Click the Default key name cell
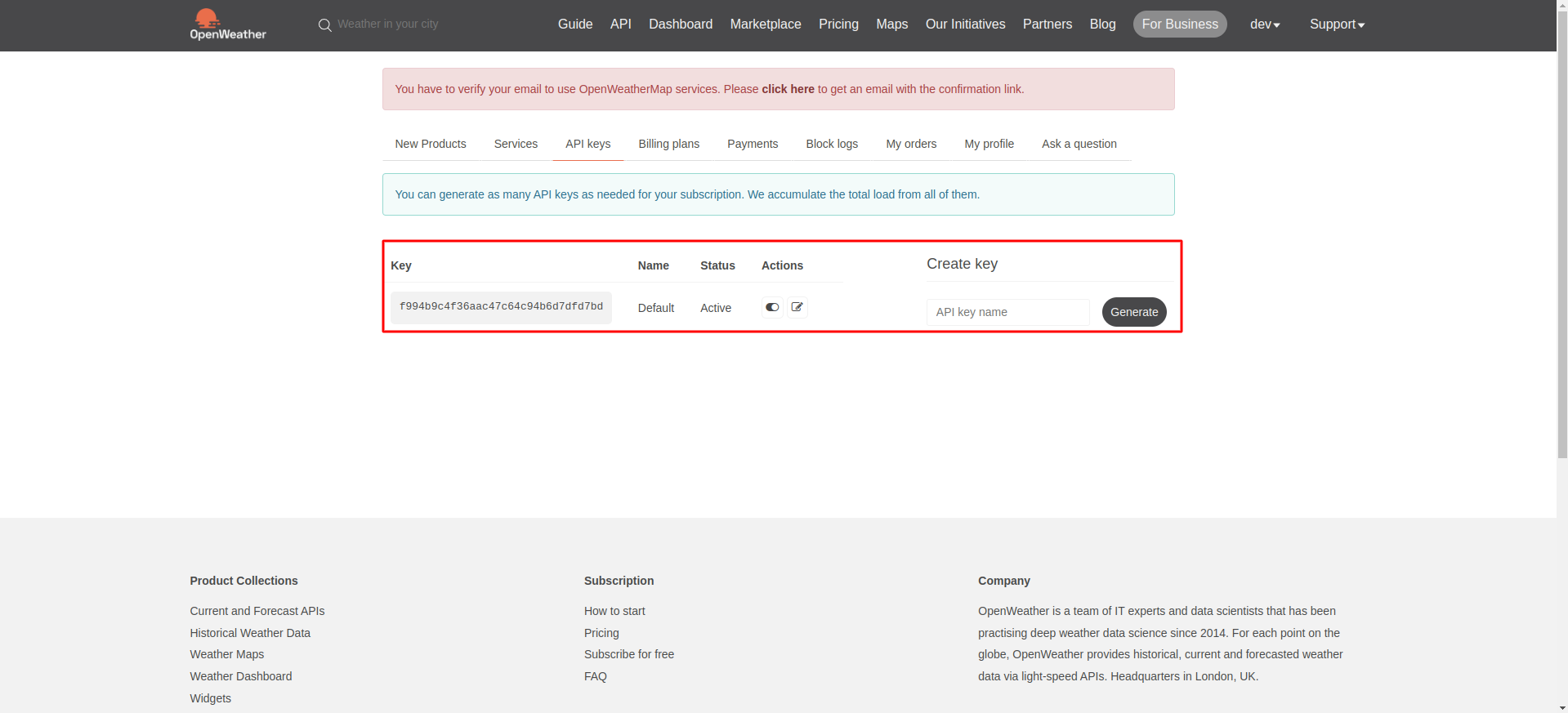The height and width of the screenshot is (713, 1568). (x=656, y=308)
